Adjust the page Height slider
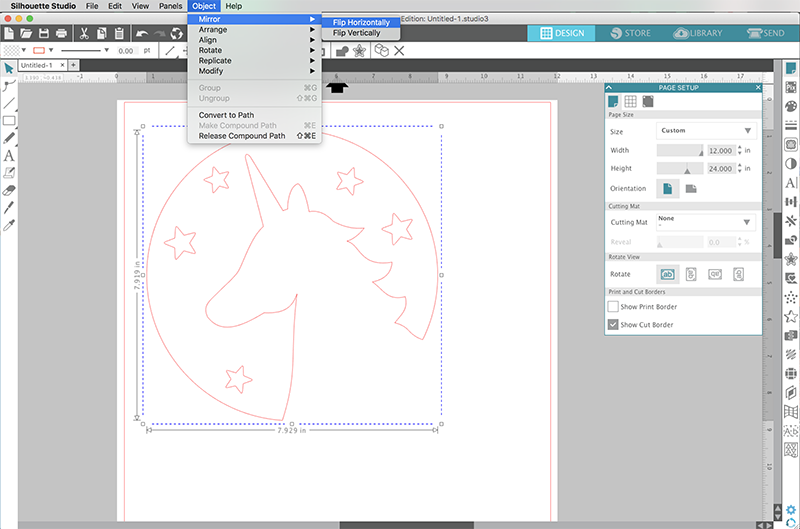The height and width of the screenshot is (529, 800). [x=680, y=168]
